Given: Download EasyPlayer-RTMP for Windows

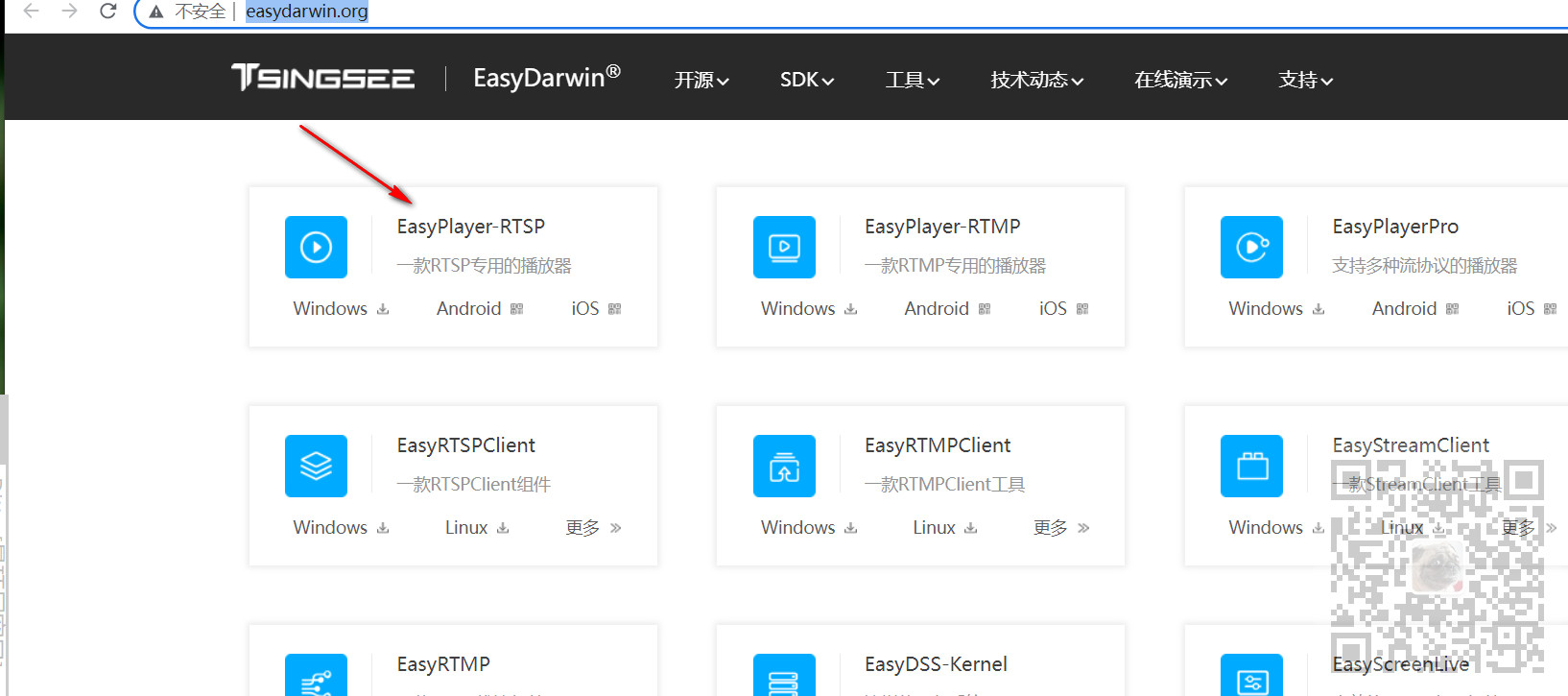Looking at the screenshot, I should tap(809, 308).
